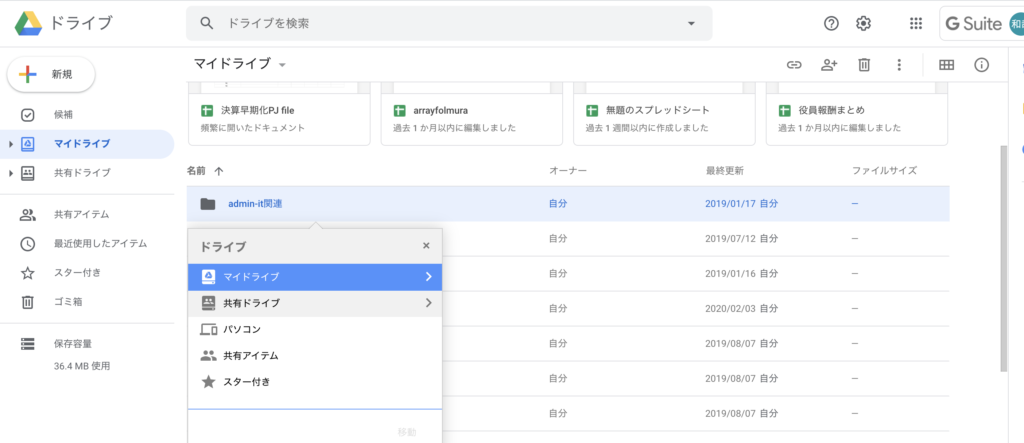This screenshot has width=1024, height=443.
Task: Click the 2020/02/03 date cell
Action: [730, 308]
